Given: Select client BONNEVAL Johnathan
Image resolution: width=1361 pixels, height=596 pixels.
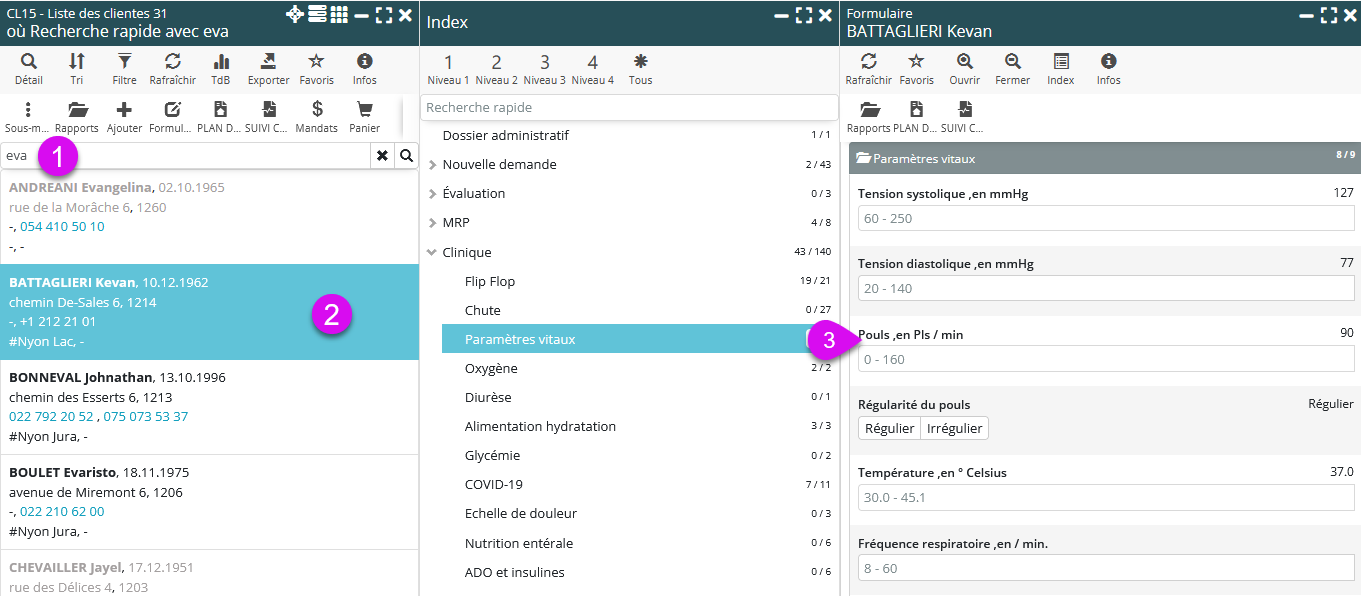Looking at the screenshot, I should click(81, 378).
